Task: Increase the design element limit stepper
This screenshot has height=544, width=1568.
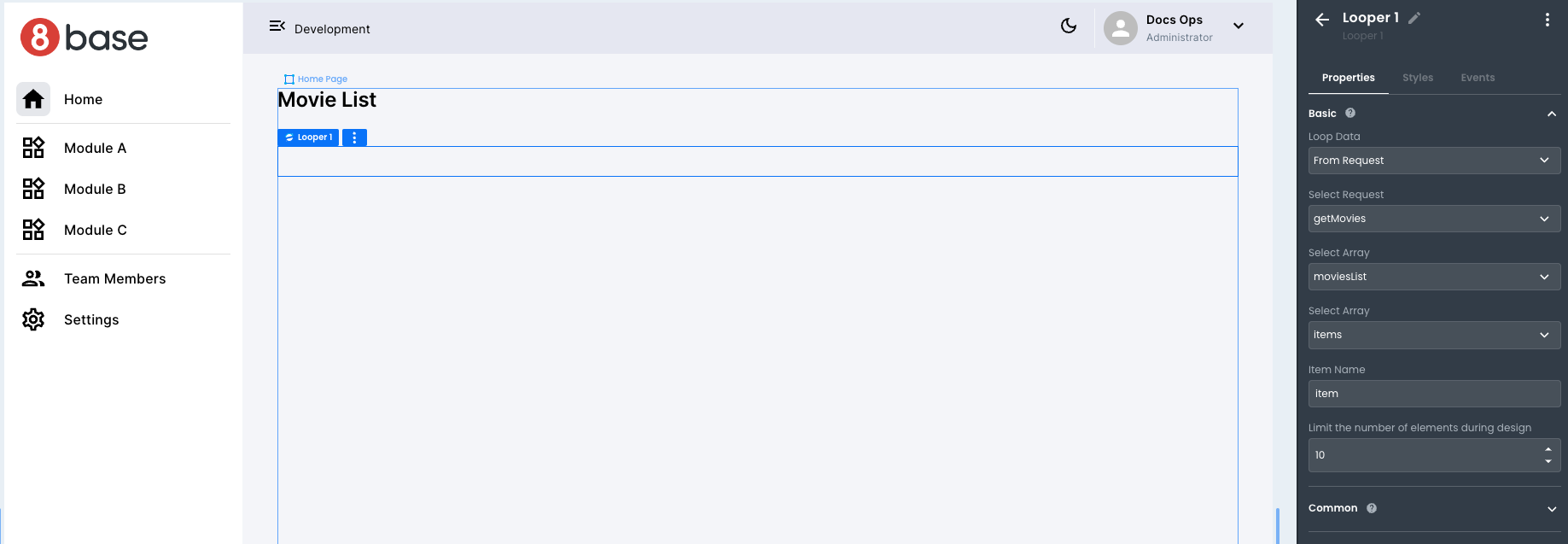Action: 1548,449
